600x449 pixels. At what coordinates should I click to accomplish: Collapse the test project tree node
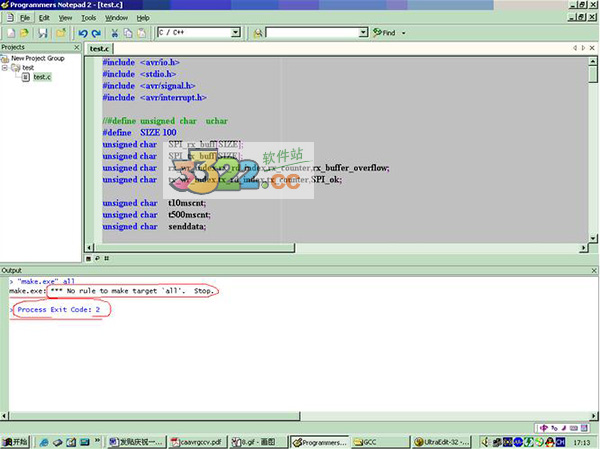point(5,68)
